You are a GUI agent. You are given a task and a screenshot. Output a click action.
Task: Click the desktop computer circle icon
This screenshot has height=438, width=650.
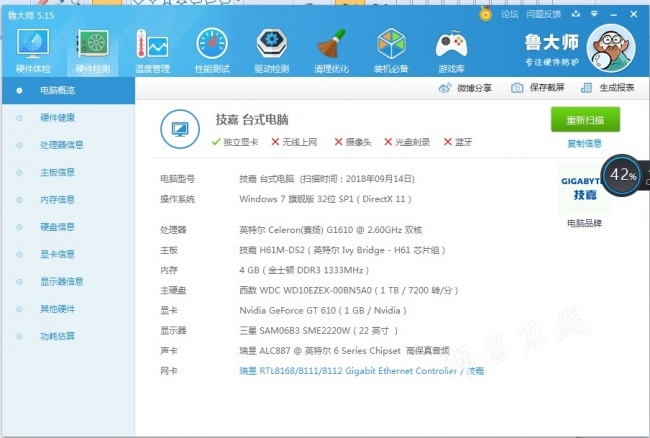[180, 129]
